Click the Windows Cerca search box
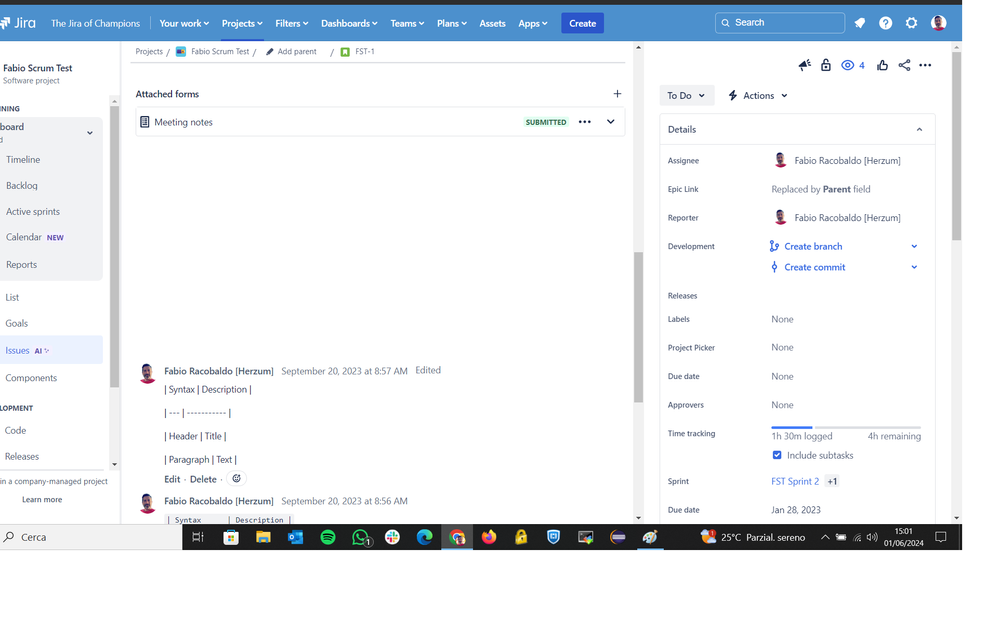The width and height of the screenshot is (998, 624). (91, 537)
